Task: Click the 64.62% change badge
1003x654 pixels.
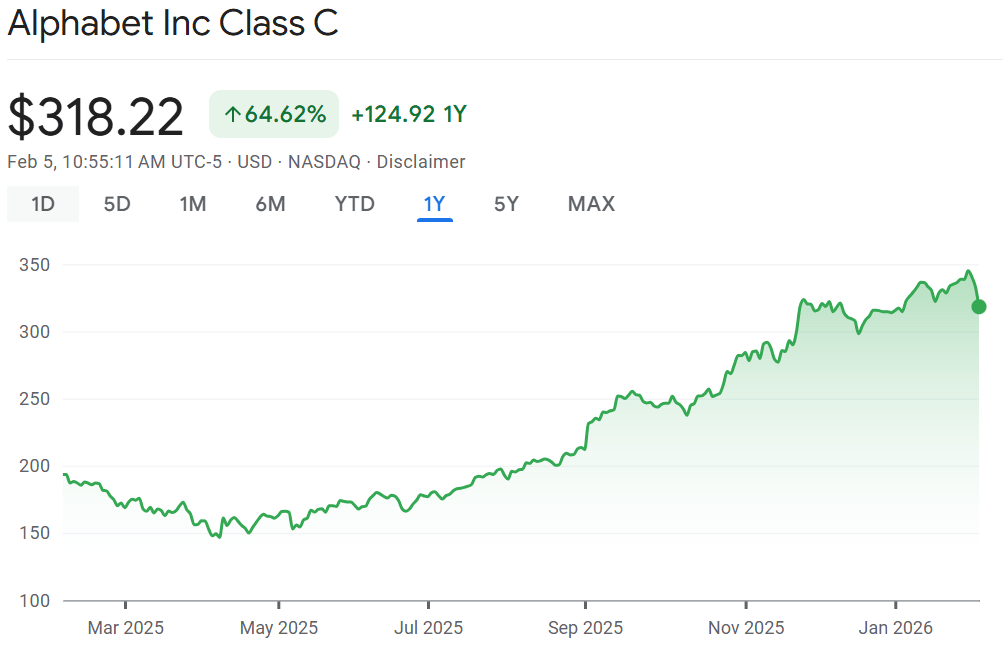Action: tap(274, 115)
